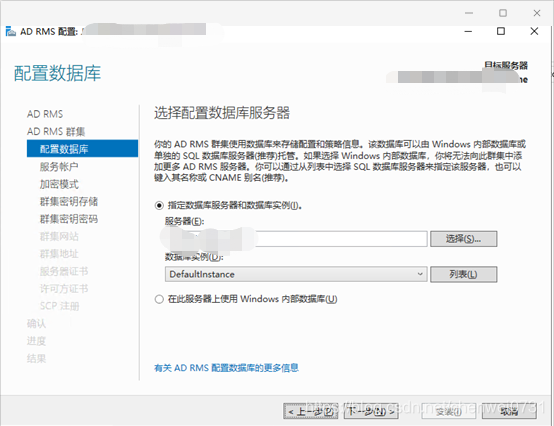This screenshot has width=554, height=426.
Task: Open the more info link about AD RMS database configuration
Action: point(226,368)
